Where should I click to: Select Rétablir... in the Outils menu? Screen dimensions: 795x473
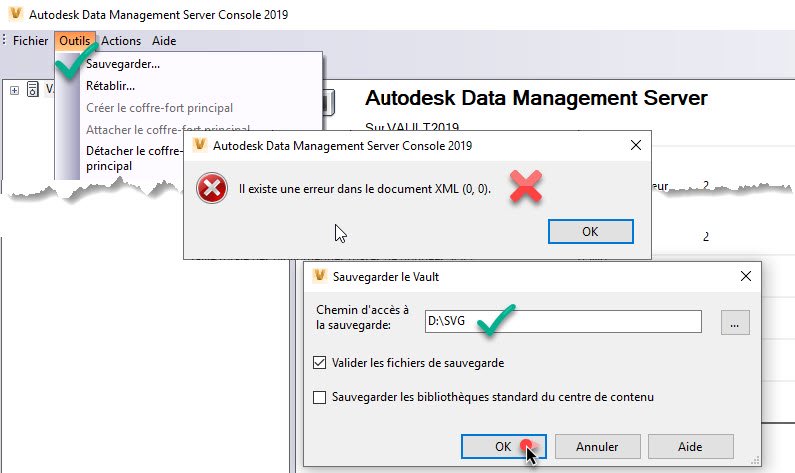pos(110,86)
